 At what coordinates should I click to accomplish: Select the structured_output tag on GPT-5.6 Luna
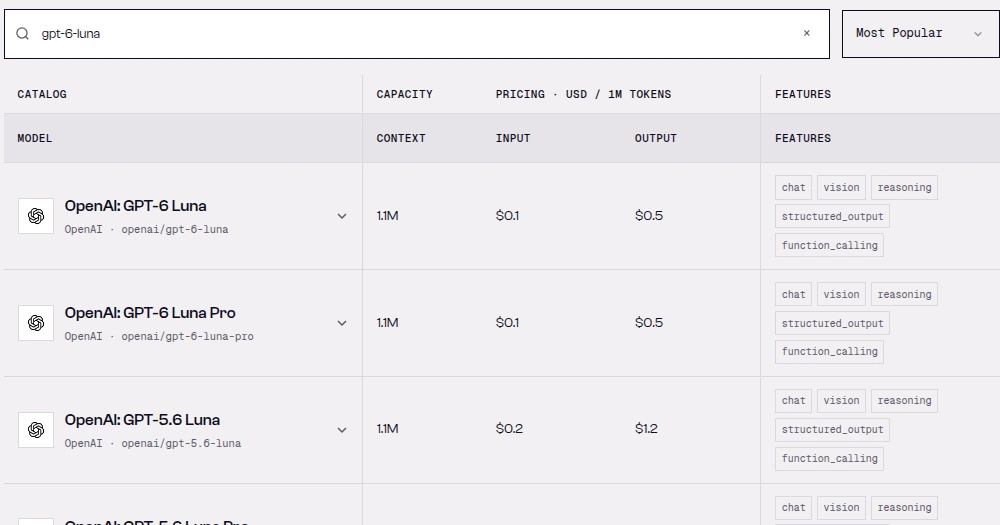[832, 430]
